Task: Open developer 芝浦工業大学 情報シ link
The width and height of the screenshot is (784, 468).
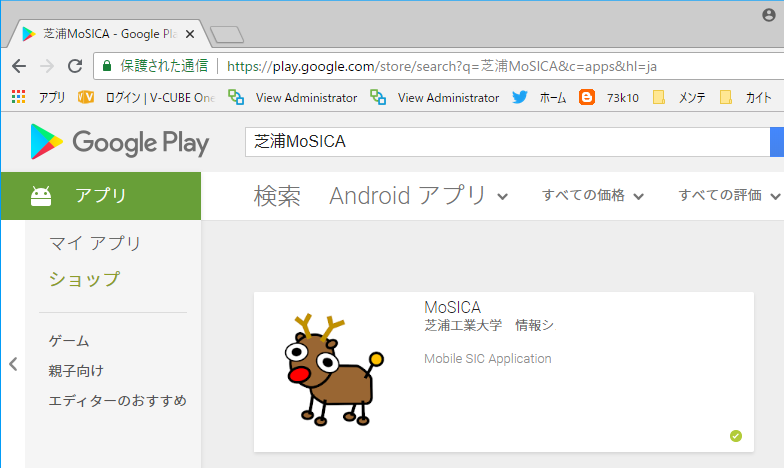Action: (490, 326)
